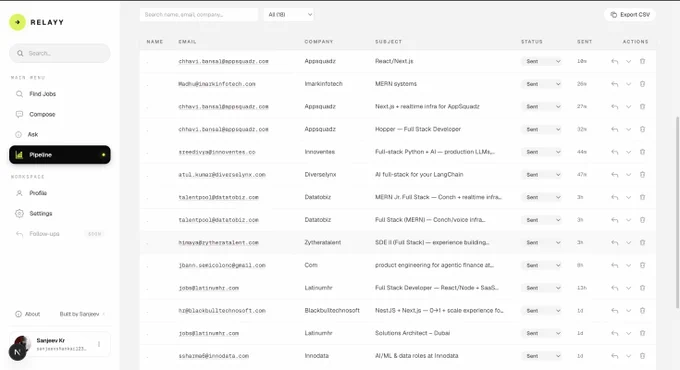Open Settings in workspace menu
680x370 pixels.
60,213
